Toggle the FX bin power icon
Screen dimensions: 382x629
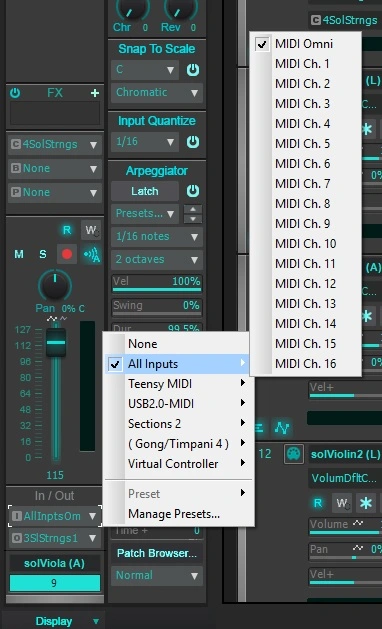coord(15,93)
